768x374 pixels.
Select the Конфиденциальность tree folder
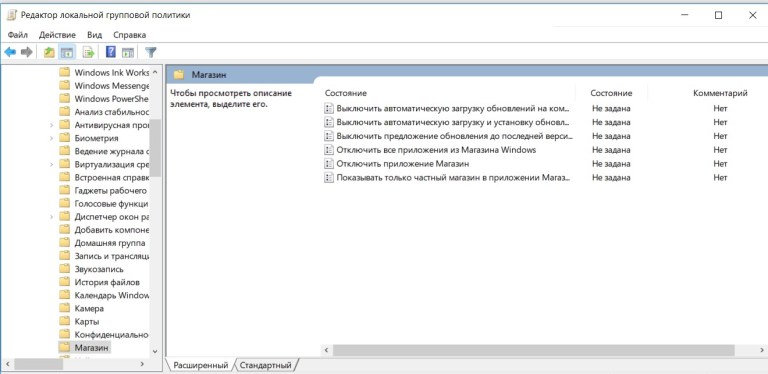(111, 335)
